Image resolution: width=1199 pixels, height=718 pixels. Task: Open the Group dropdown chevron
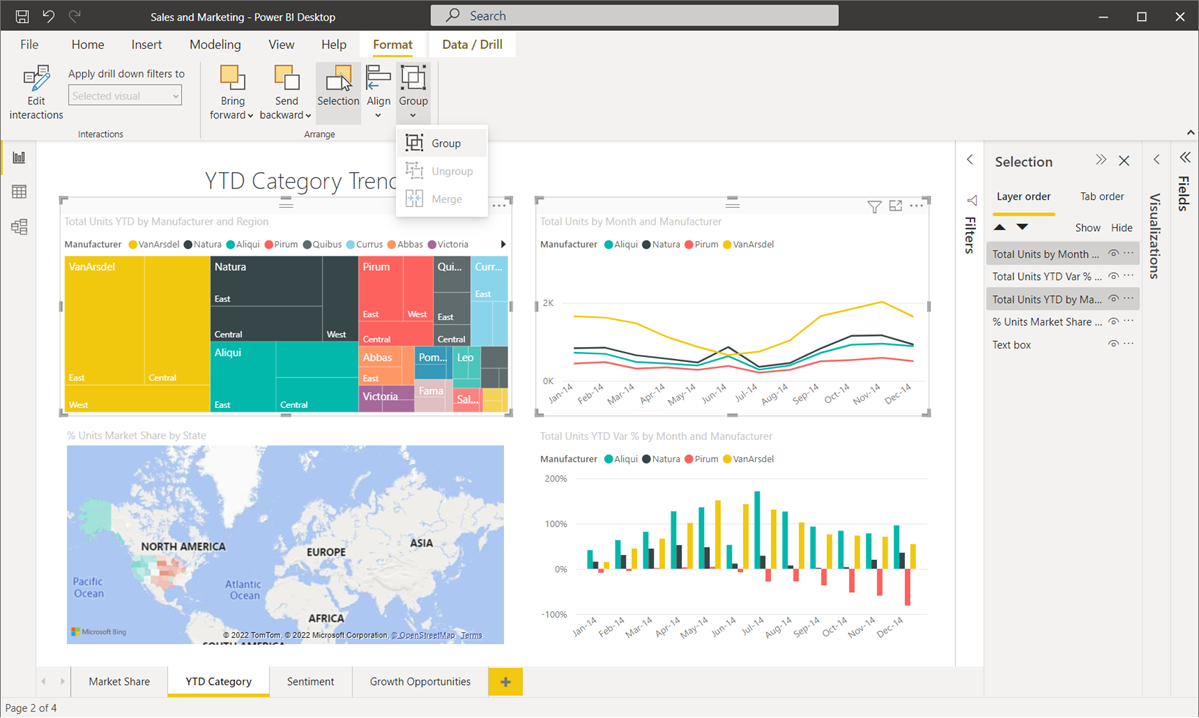click(413, 113)
